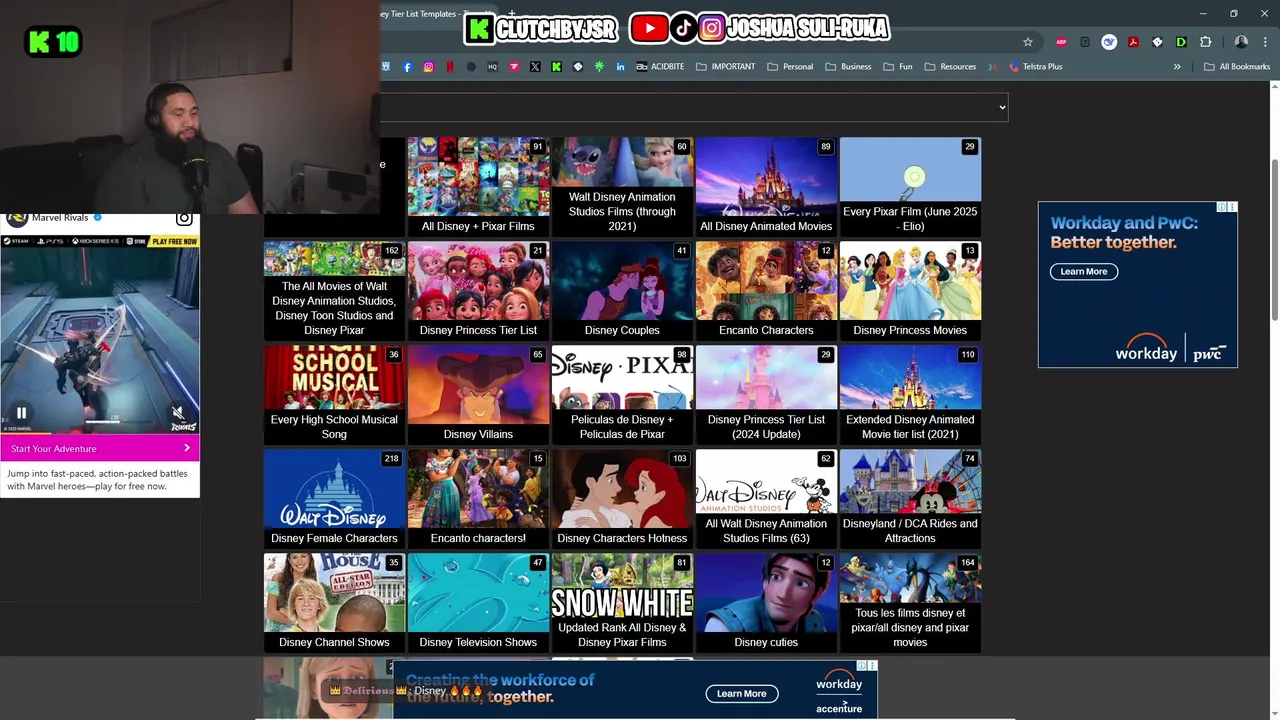
Task: Open Disney Princess Tier List 2024 Update
Action: (766, 395)
